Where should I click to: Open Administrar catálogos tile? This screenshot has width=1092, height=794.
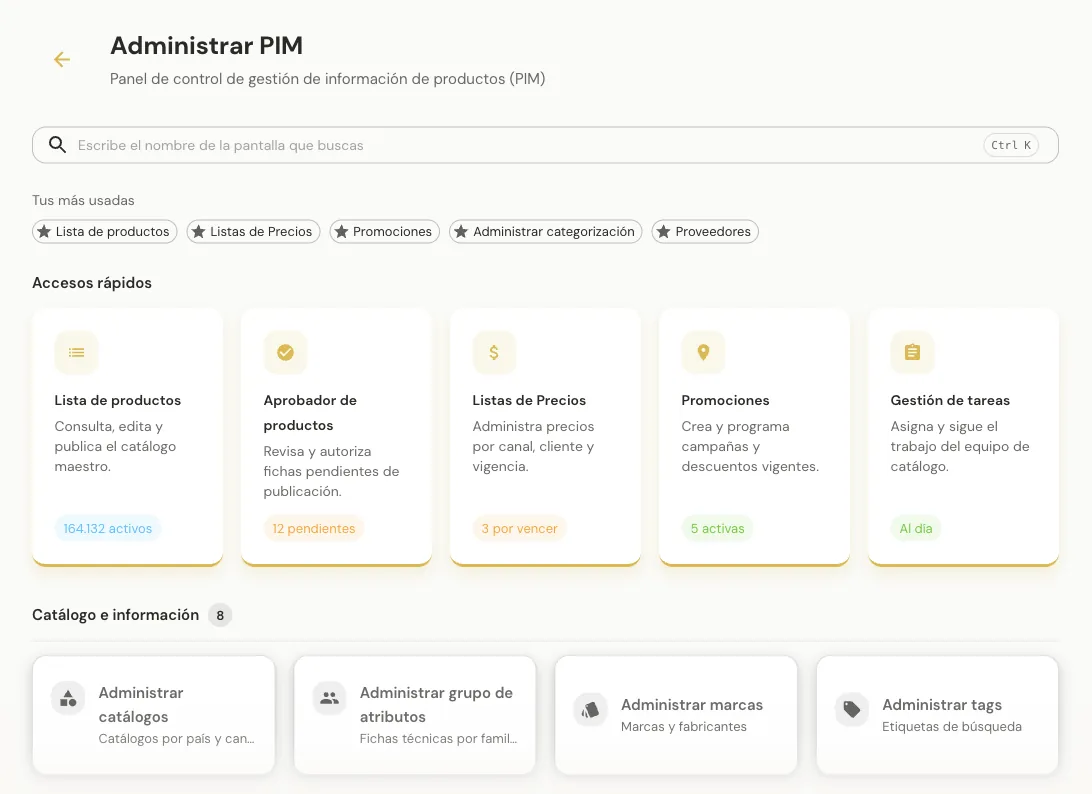click(154, 715)
